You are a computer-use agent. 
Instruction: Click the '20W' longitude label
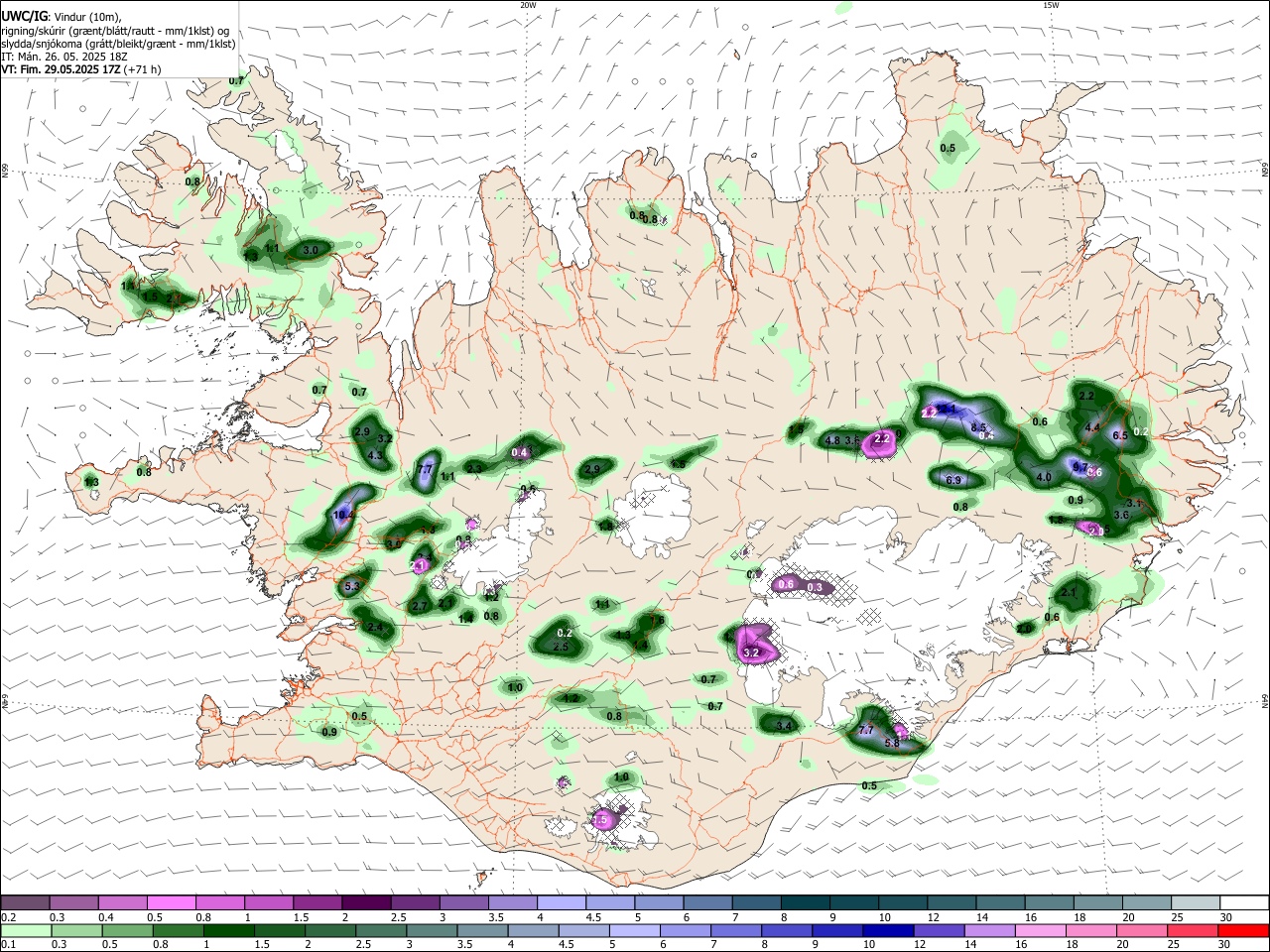point(528,5)
